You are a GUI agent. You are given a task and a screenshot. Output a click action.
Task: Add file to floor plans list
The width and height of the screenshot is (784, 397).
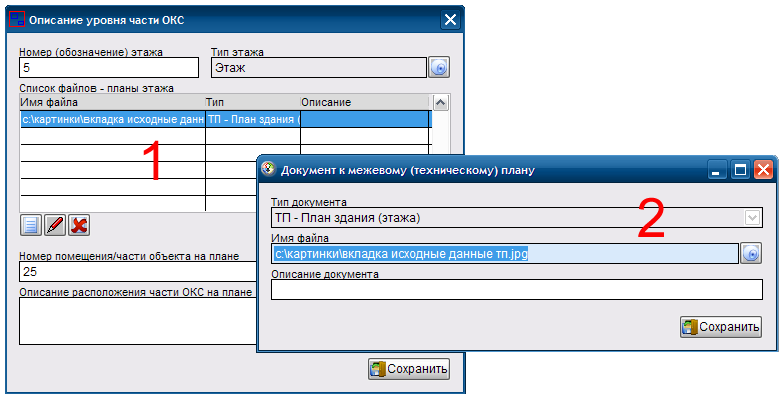point(30,225)
